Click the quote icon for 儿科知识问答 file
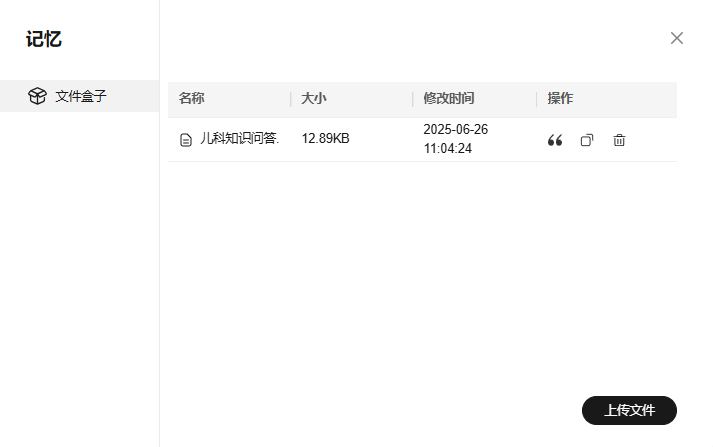Screen dimensions: 713x447 click(x=555, y=140)
